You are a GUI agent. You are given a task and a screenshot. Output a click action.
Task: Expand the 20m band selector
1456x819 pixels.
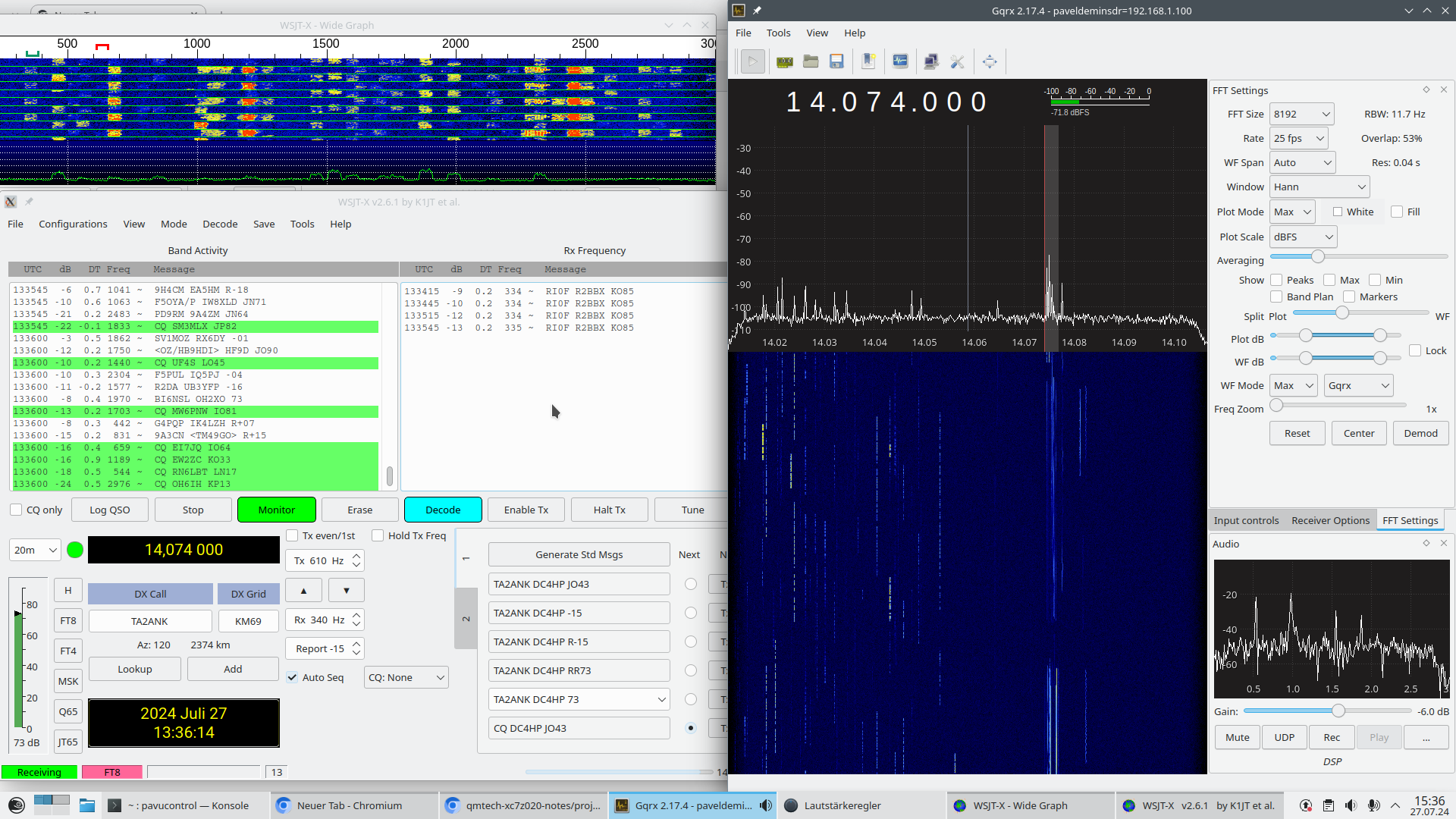point(36,550)
